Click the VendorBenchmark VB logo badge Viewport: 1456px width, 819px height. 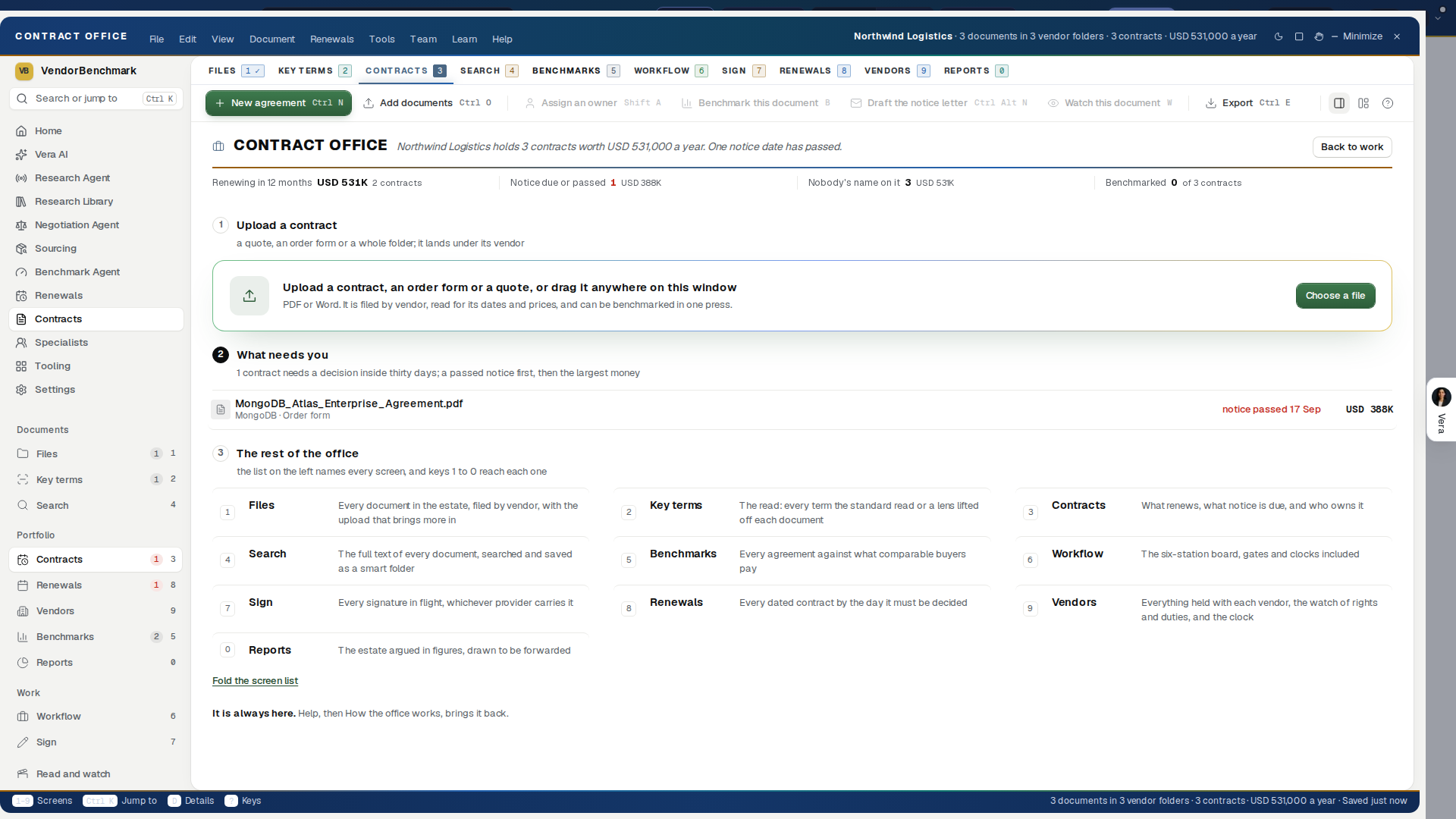click(x=24, y=71)
